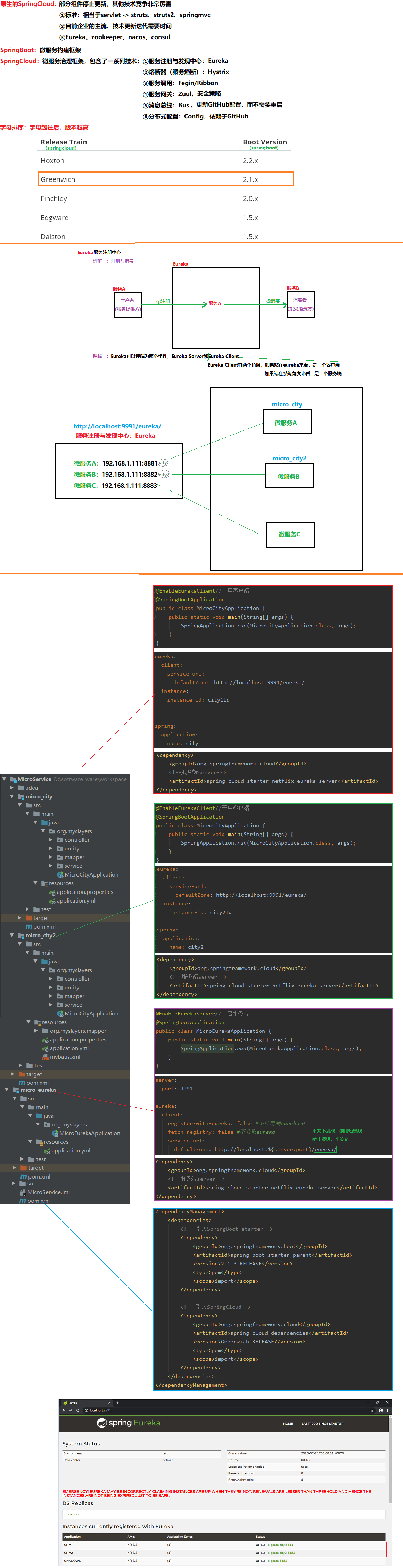Expand the .idea folder
This screenshot has height=1568, width=403.
point(11,788)
